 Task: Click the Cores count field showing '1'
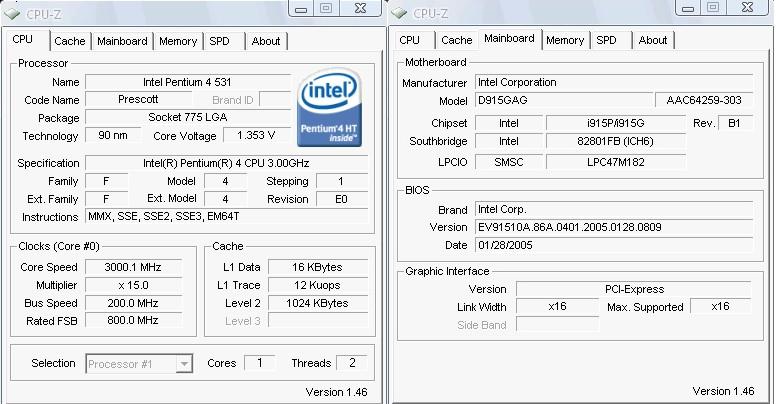click(x=260, y=363)
